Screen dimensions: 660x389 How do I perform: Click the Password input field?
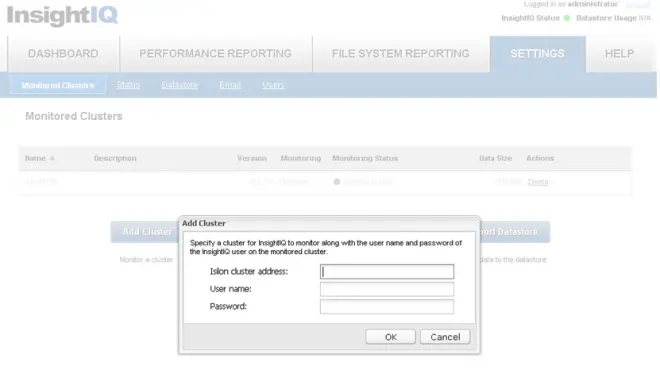coord(387,306)
